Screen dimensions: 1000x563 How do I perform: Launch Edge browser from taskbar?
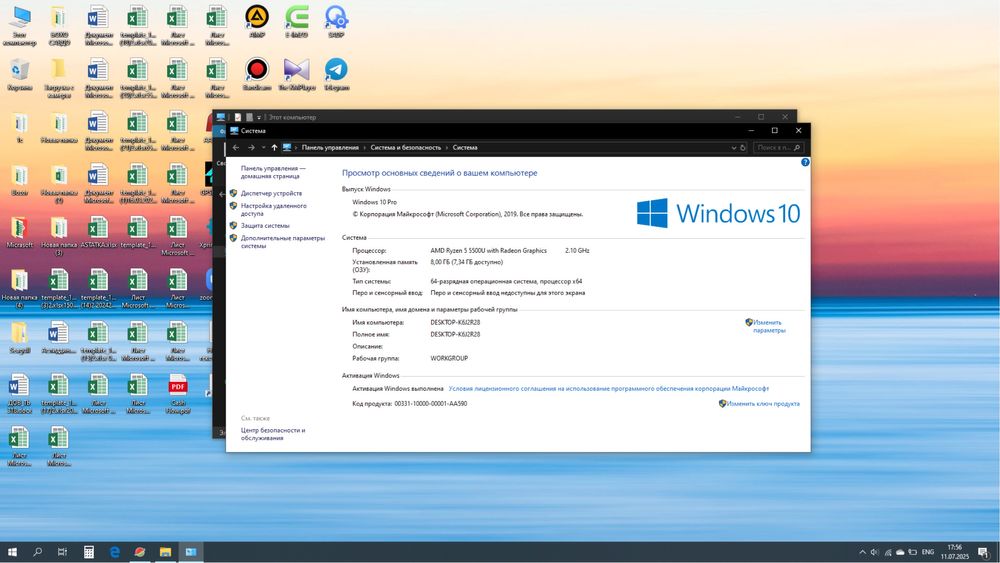[x=114, y=552]
